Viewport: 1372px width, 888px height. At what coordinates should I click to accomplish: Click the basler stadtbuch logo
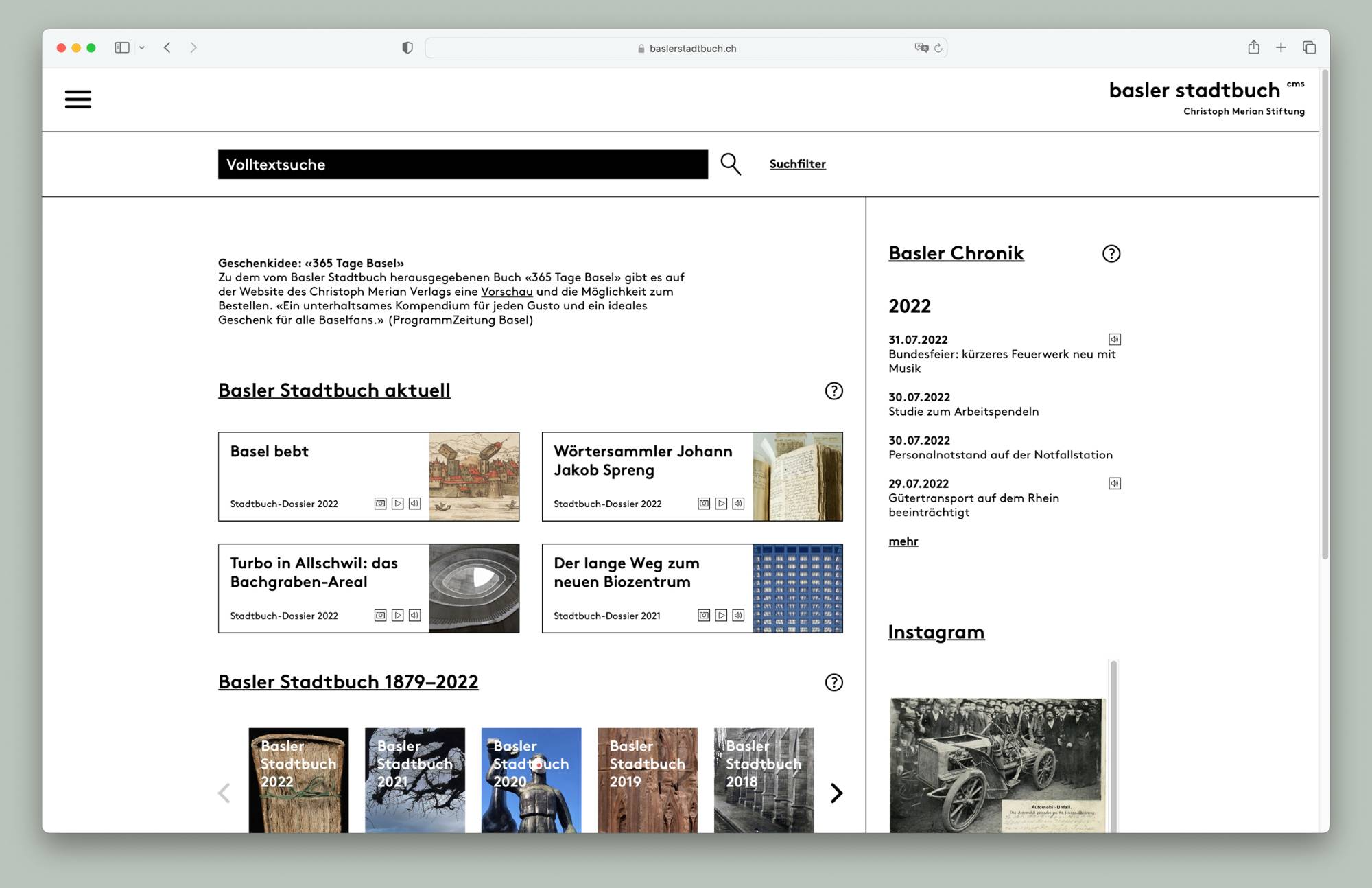(1194, 91)
